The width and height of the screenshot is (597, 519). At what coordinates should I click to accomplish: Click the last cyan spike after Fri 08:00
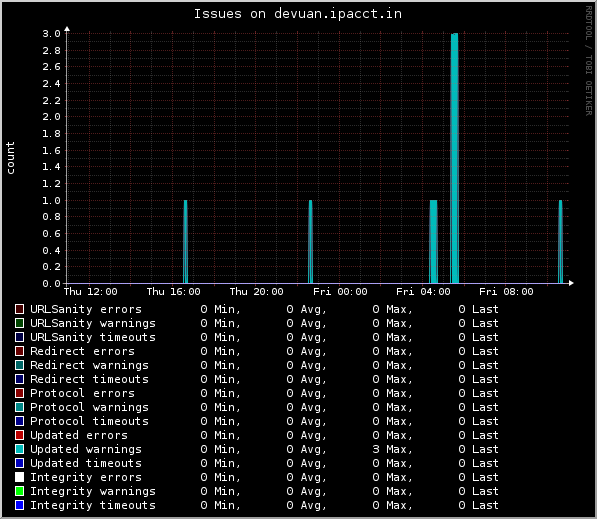tap(560, 241)
